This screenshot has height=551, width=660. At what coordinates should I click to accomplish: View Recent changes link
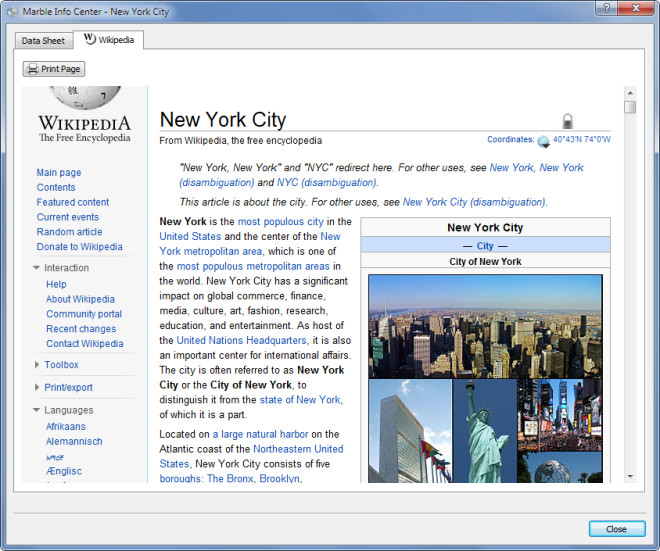coord(81,329)
